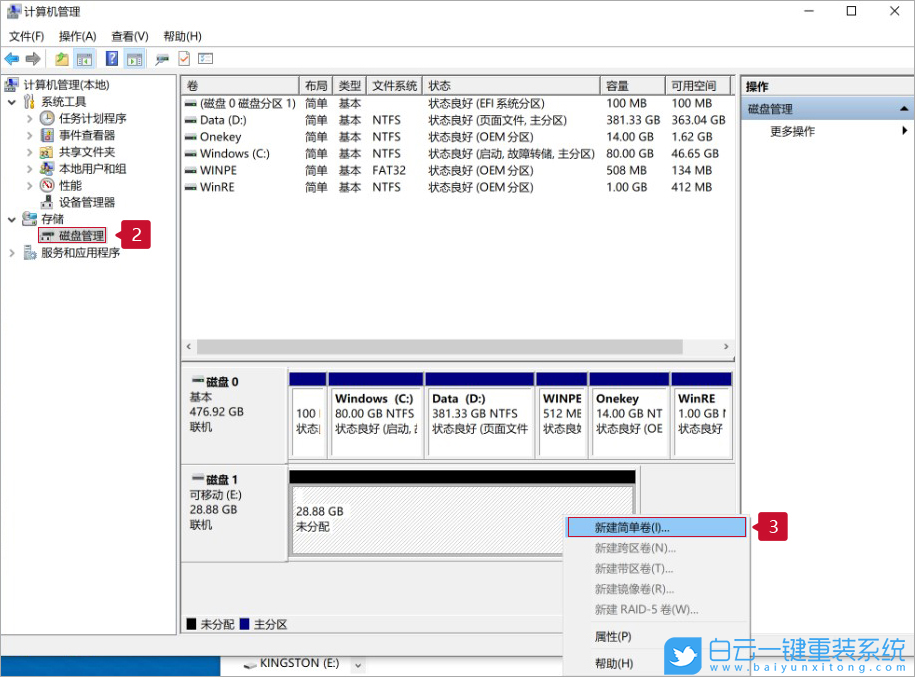Open the 查看(V) menu
Image resolution: width=917 pixels, height=680 pixels.
click(129, 36)
